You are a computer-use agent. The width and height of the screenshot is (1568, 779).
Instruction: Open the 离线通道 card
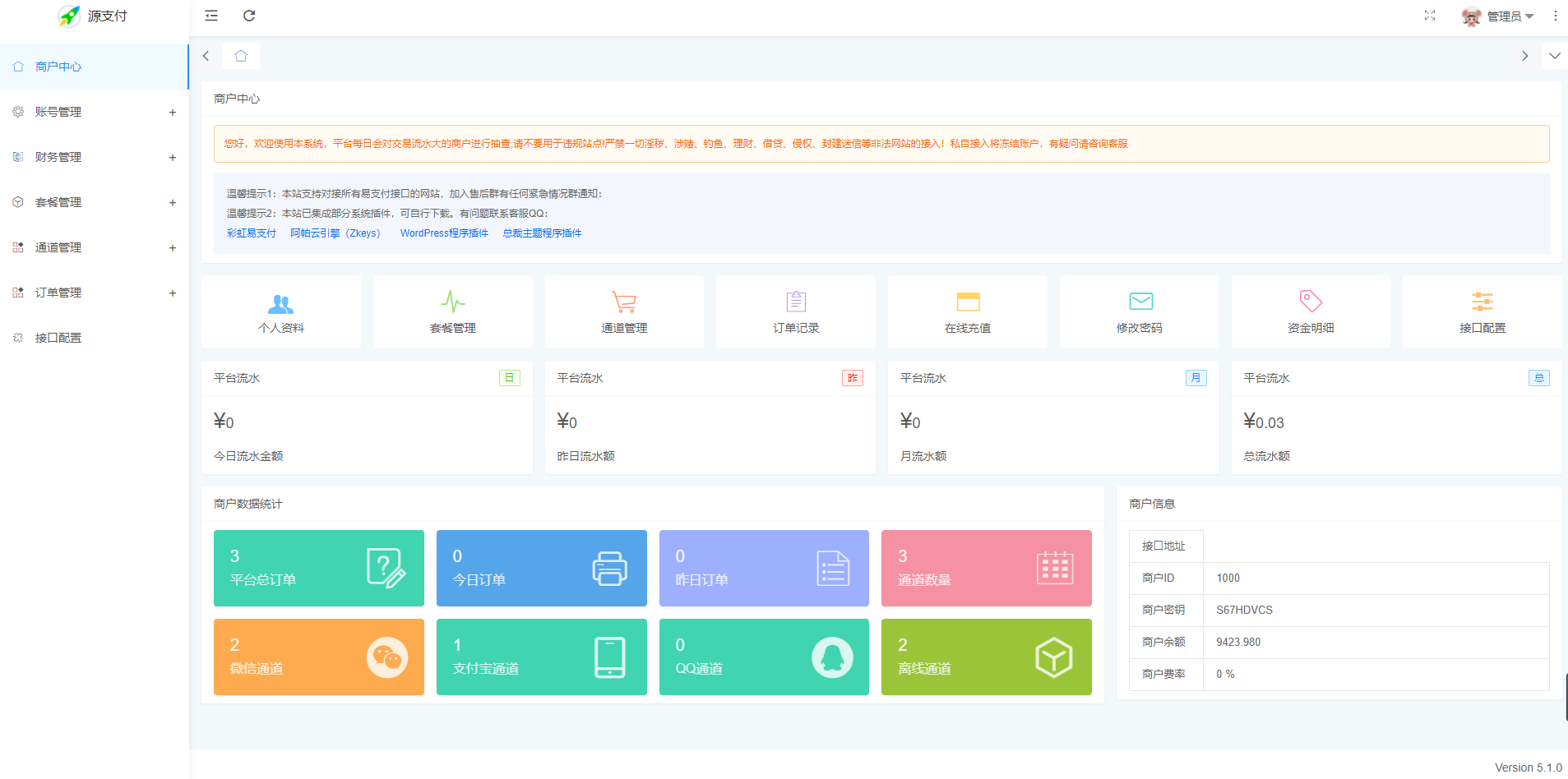point(987,657)
